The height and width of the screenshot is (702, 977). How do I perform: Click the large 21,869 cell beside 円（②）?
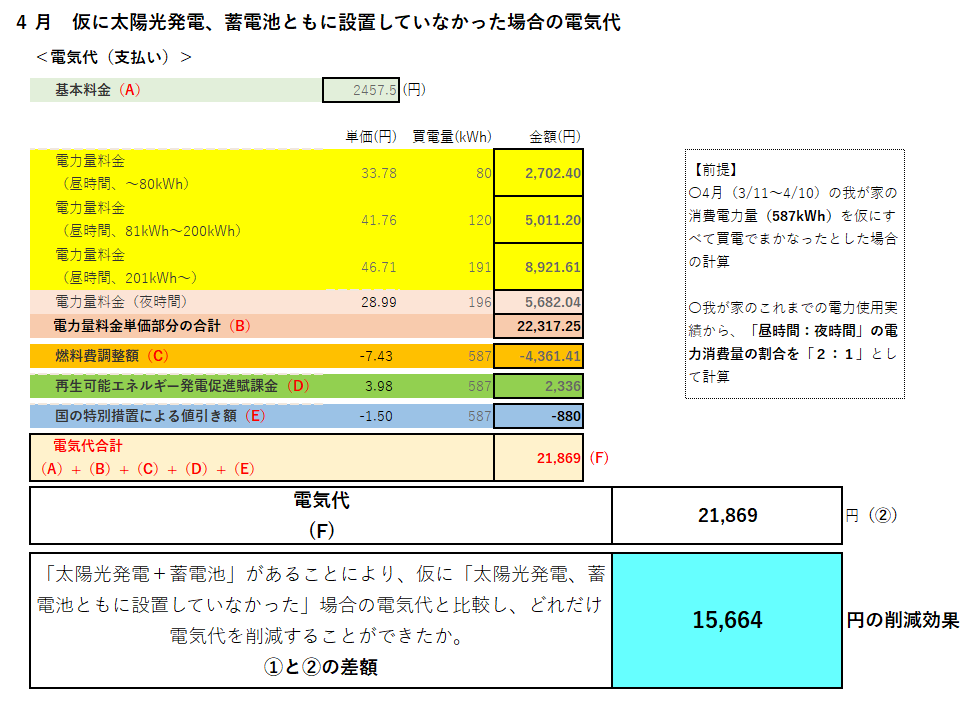[727, 515]
